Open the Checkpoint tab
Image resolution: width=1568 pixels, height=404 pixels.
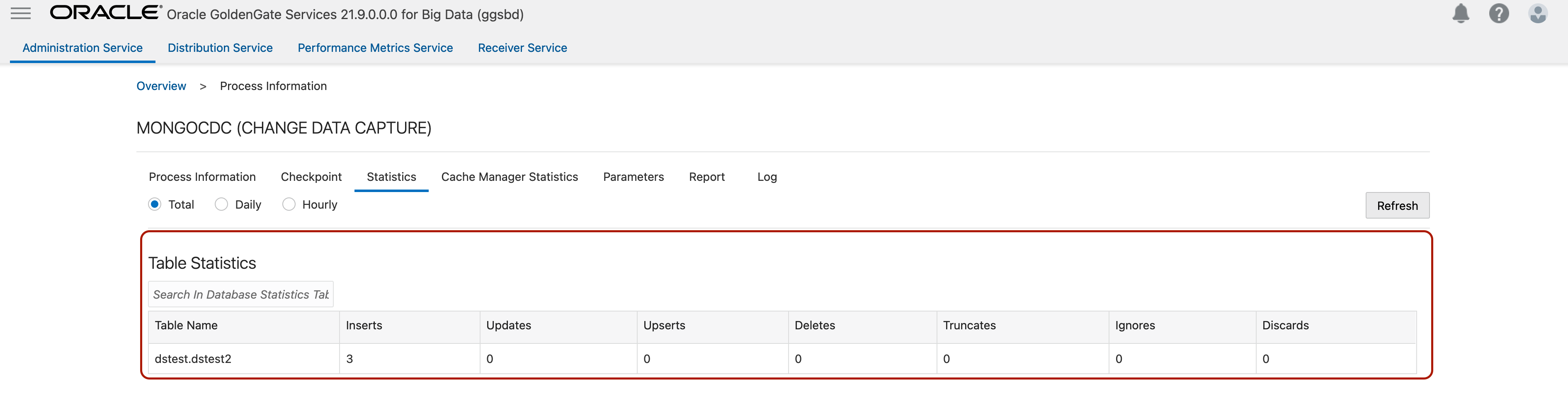click(311, 178)
